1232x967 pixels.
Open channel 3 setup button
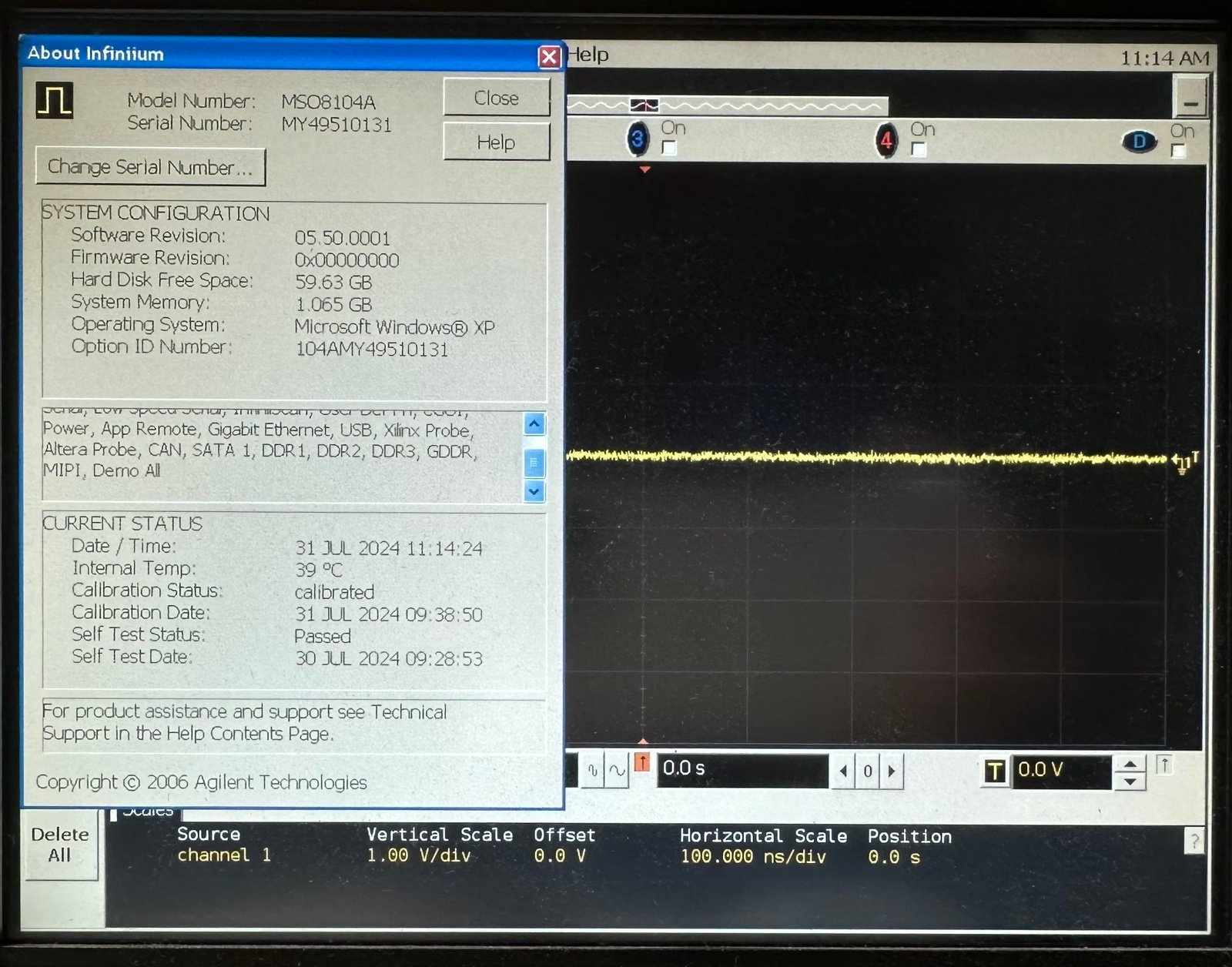638,139
